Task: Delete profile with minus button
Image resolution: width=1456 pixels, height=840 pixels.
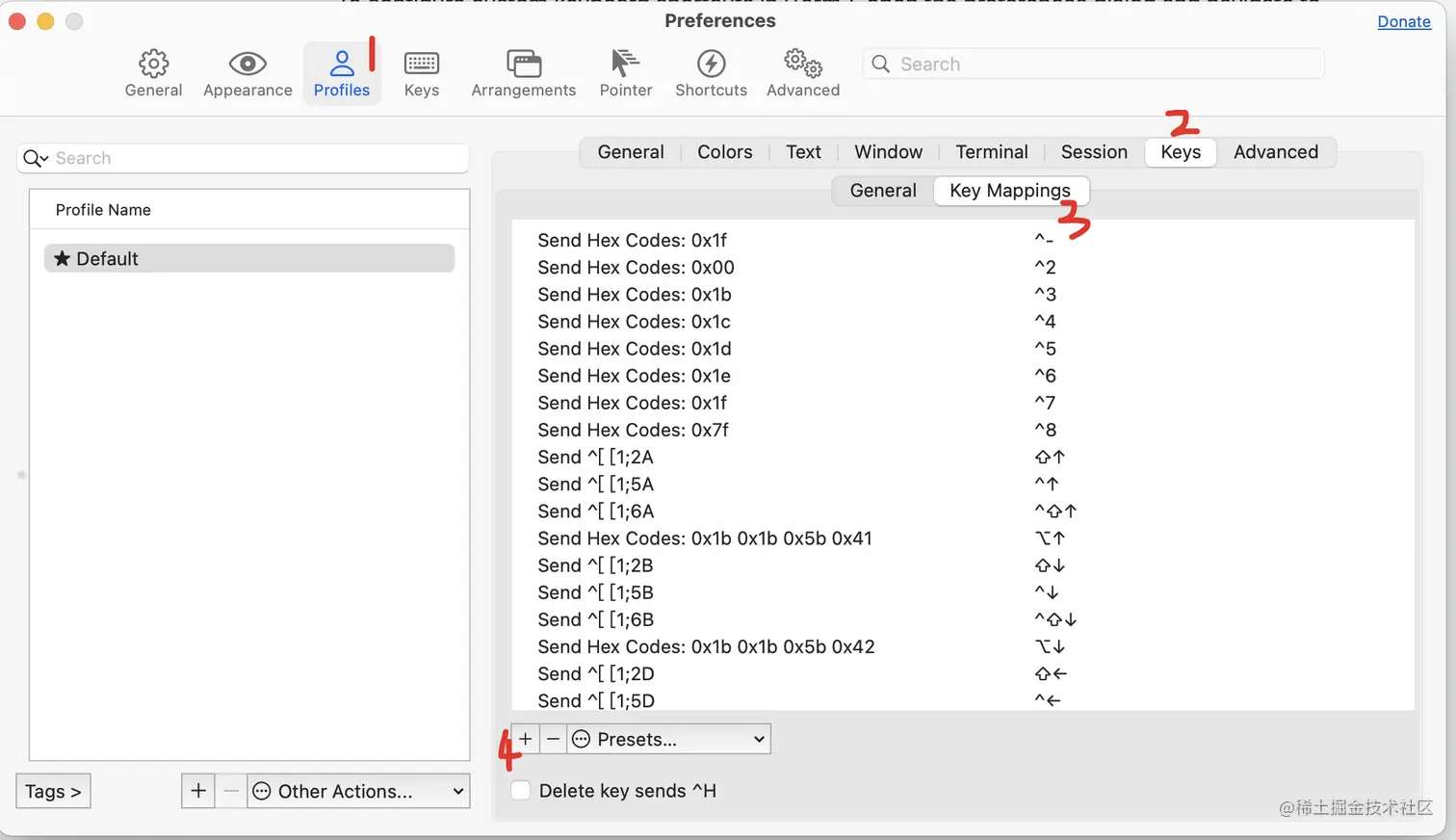Action: point(231,791)
